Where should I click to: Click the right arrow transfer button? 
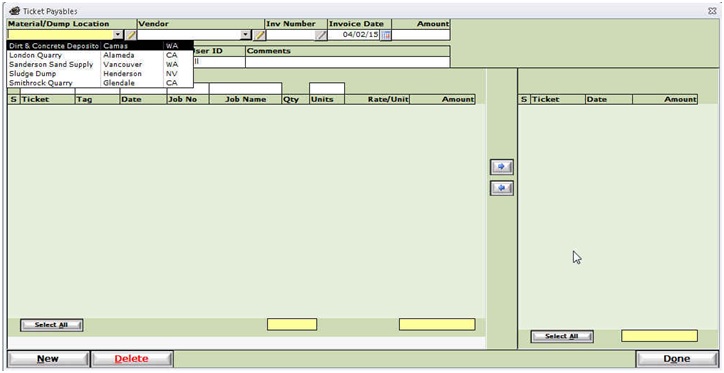pos(501,167)
